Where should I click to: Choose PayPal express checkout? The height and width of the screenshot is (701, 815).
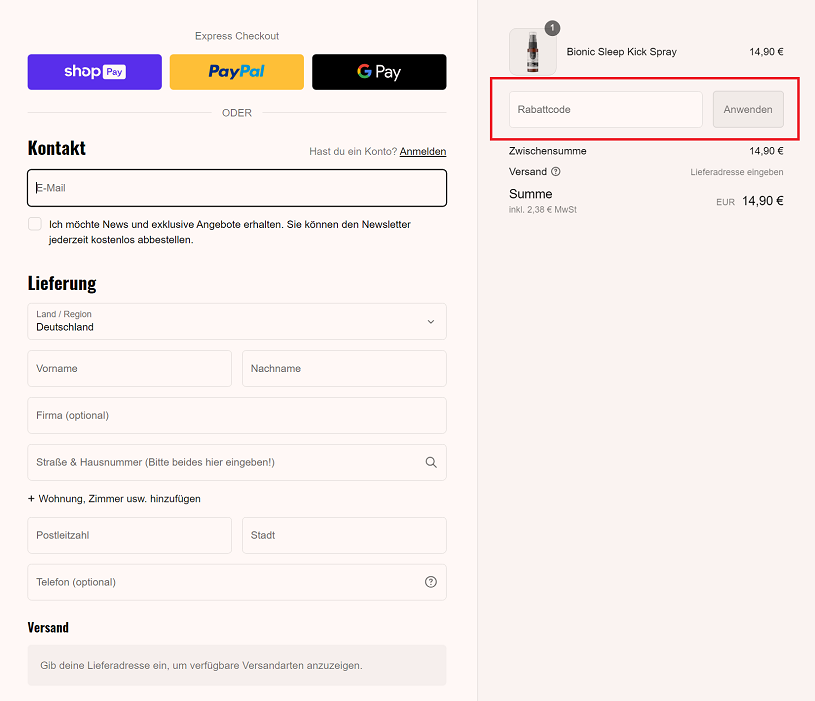coord(236,72)
